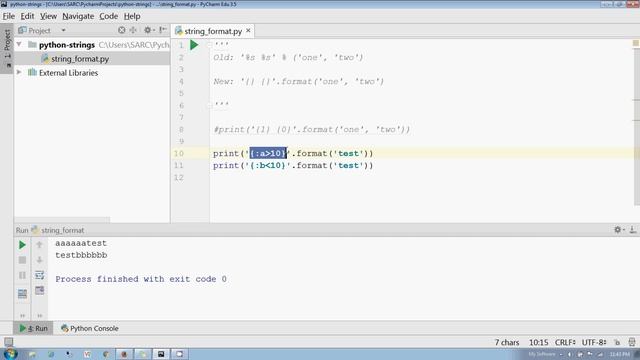Image resolution: width=640 pixels, height=360 pixels.
Task: Click line 11 print statement in editor
Action: [293, 166]
